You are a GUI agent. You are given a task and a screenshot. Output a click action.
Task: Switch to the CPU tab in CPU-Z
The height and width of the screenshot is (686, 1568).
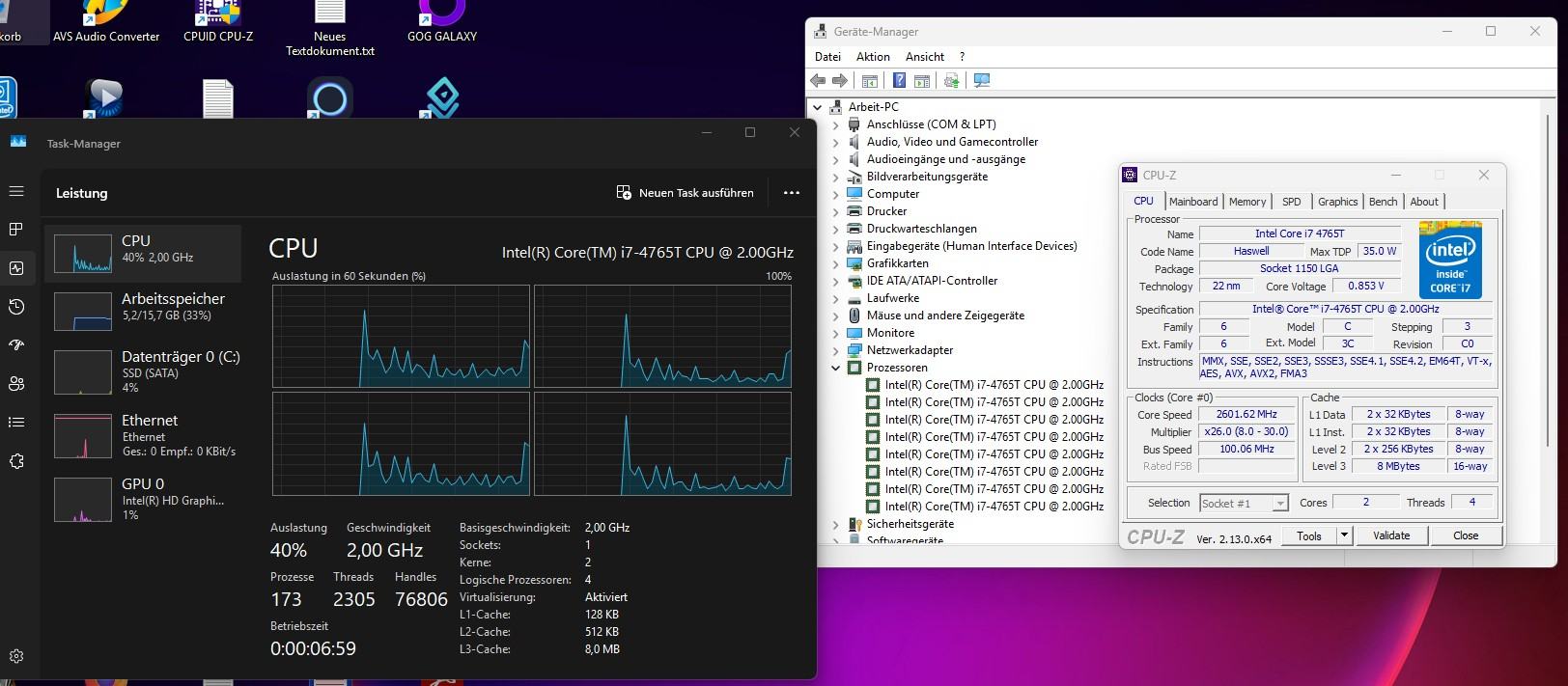tap(1143, 201)
